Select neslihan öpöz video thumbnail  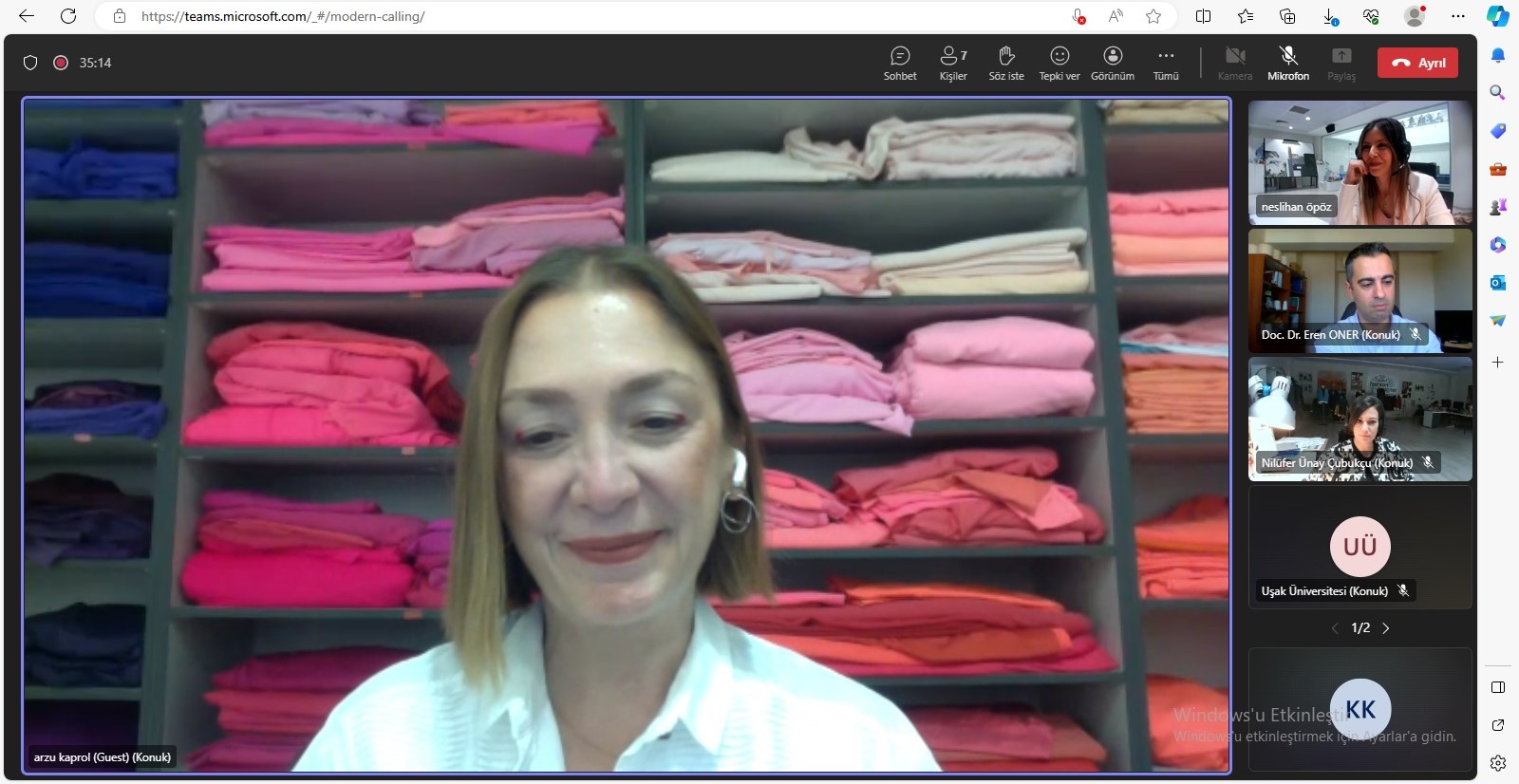click(1360, 162)
